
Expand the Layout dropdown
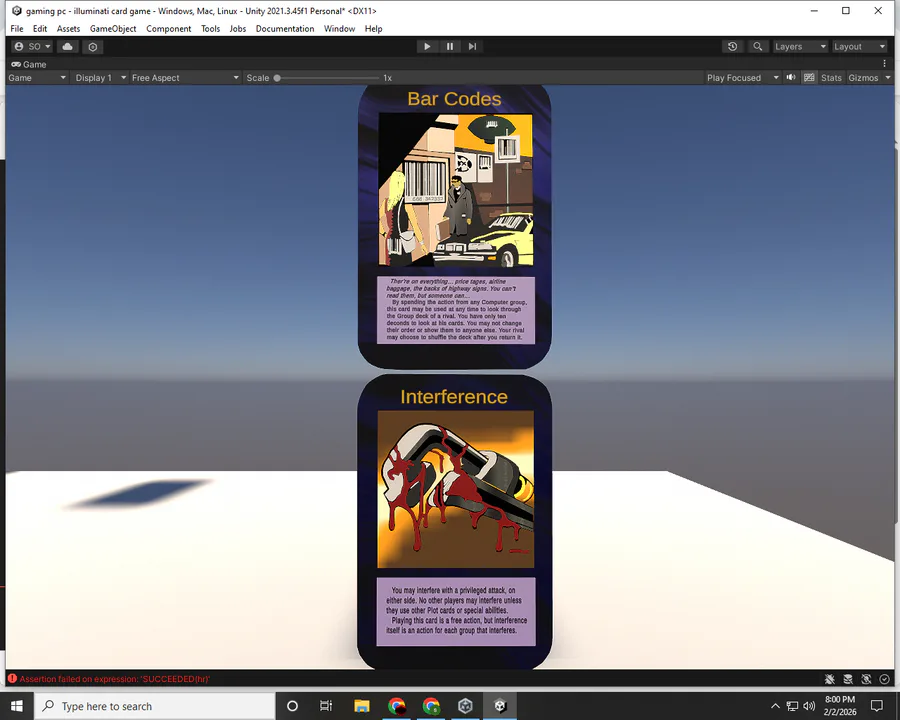tap(860, 47)
